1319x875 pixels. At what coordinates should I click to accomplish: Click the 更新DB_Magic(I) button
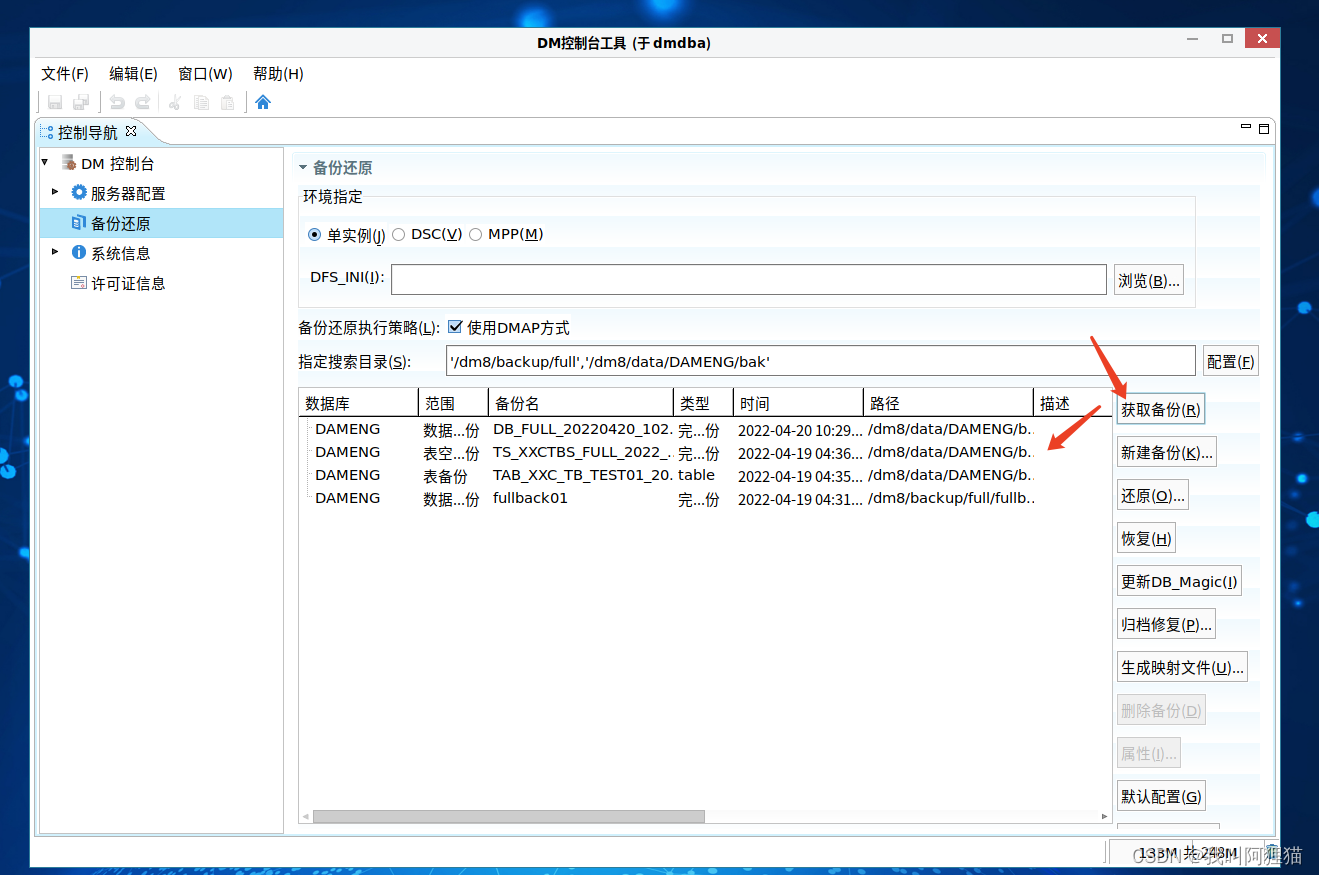coord(1179,582)
